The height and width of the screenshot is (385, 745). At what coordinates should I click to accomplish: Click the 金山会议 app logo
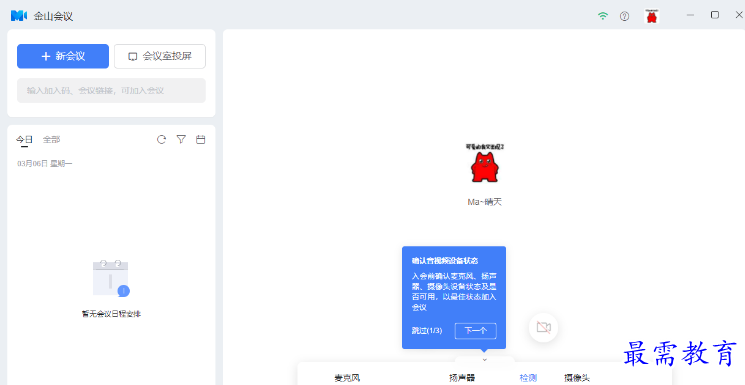19,16
